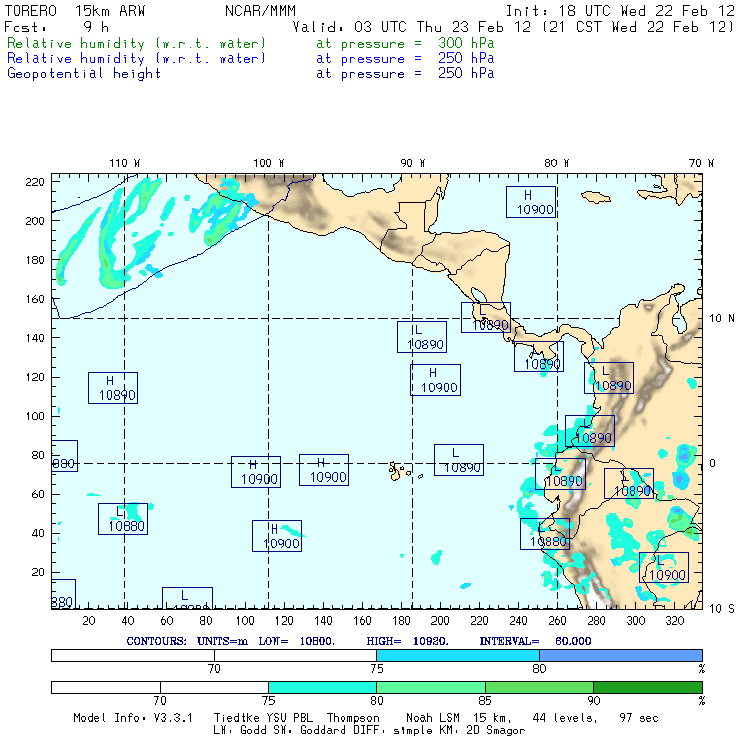Click the TORERO 15km ARW title
Viewport: 740px width, 740px height.
[78, 10]
